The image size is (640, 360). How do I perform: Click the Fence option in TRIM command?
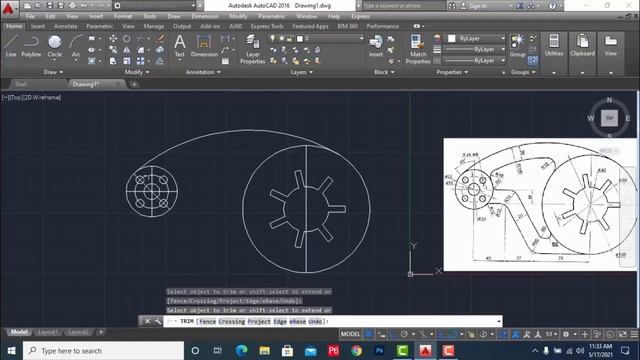207,322
